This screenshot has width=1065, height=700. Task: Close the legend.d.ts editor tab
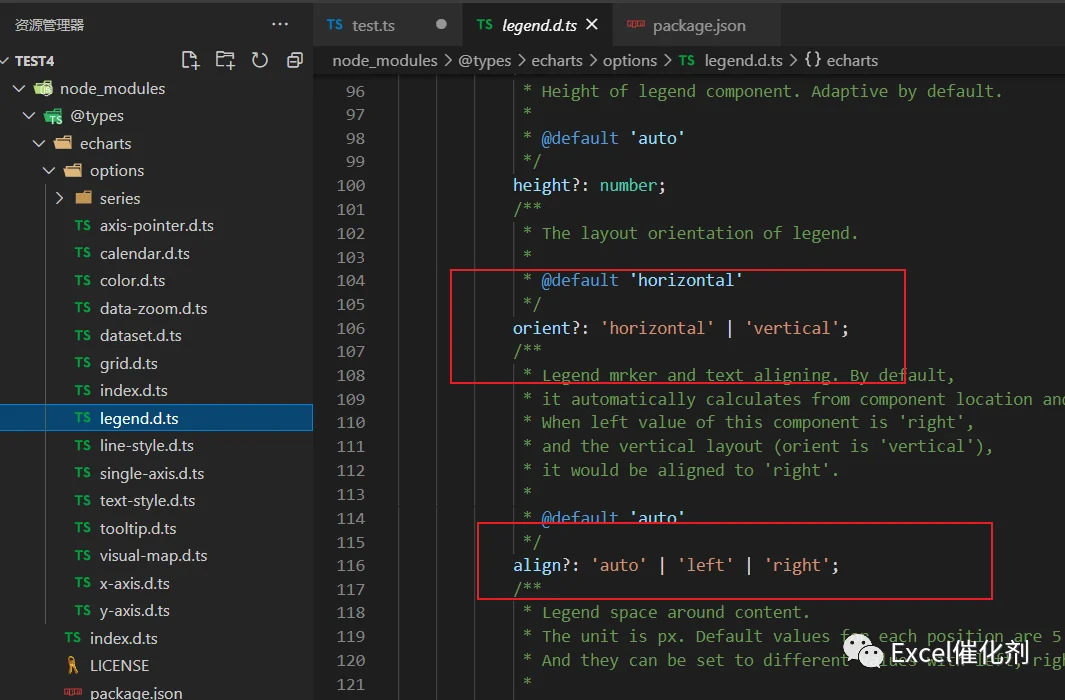592,24
